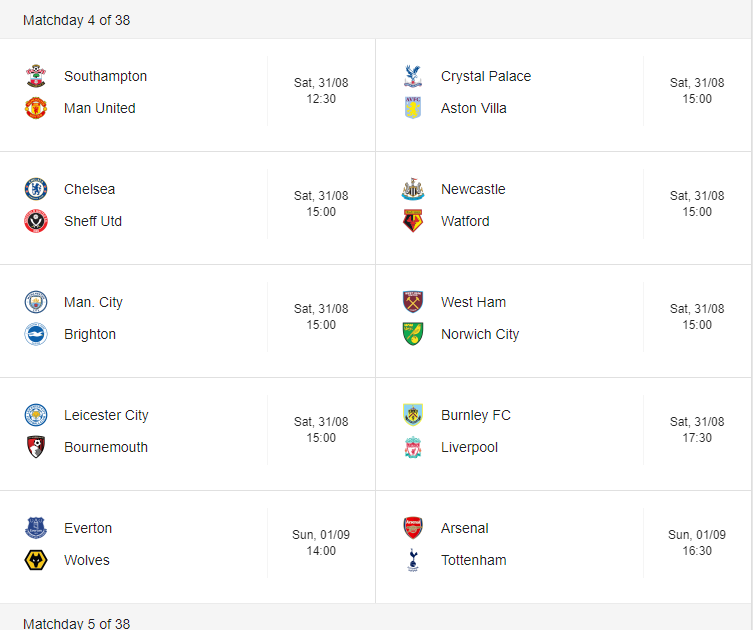The height and width of the screenshot is (630, 753).
Task: Open the Matchday 5 of 38 header
Action: [76, 623]
